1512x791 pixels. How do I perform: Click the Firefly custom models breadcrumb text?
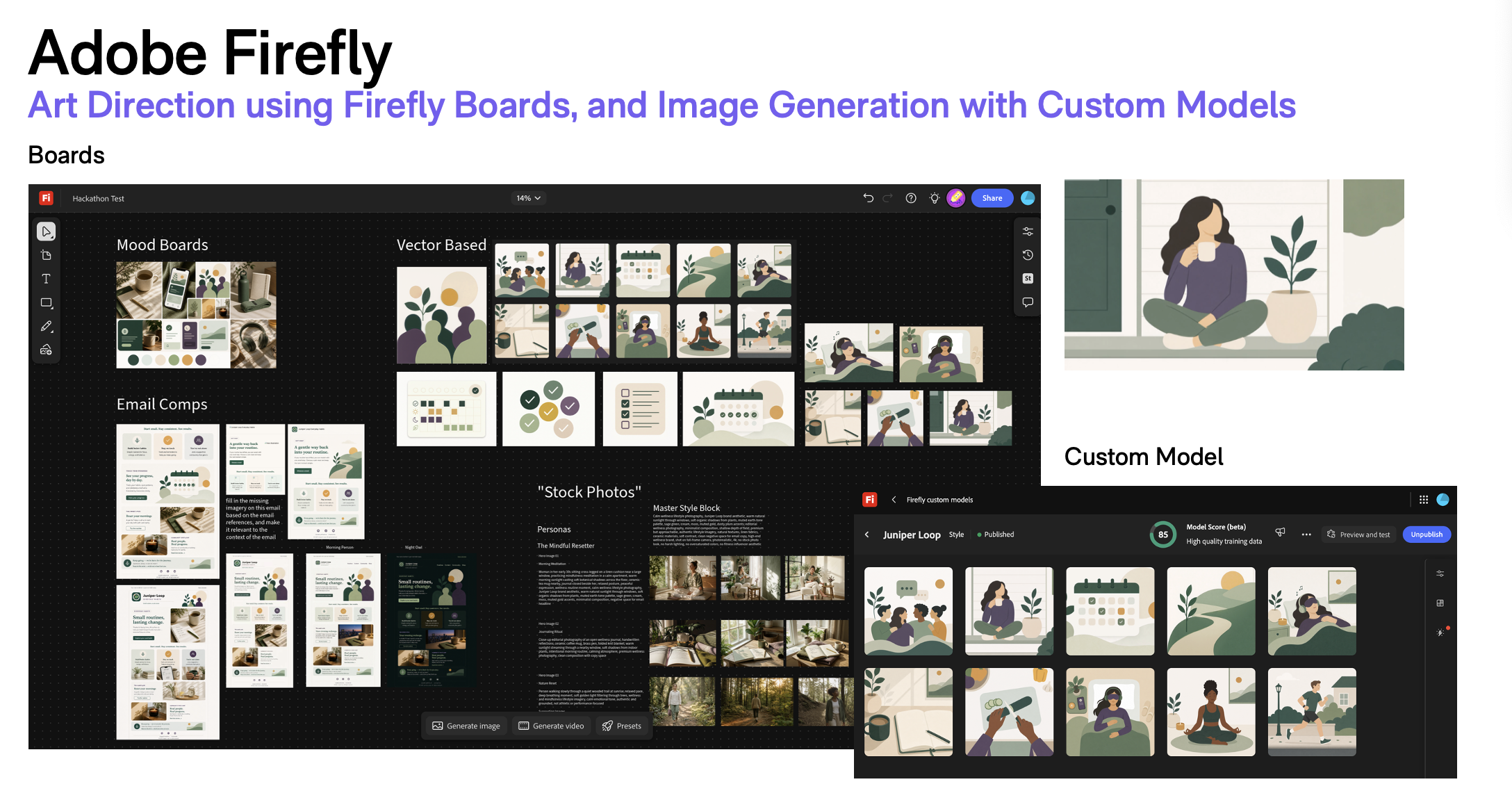tap(939, 500)
